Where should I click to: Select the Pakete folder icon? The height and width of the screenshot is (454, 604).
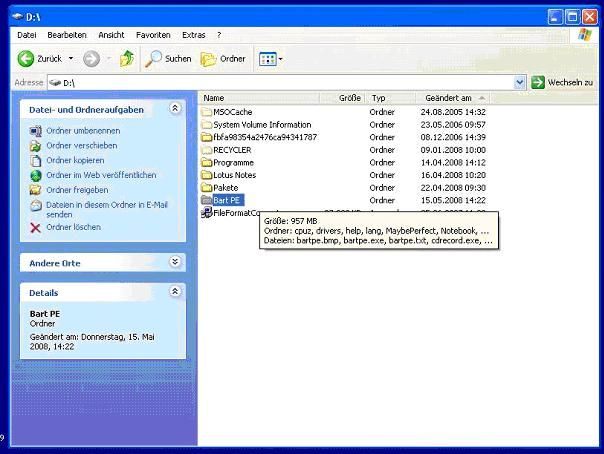(x=207, y=188)
